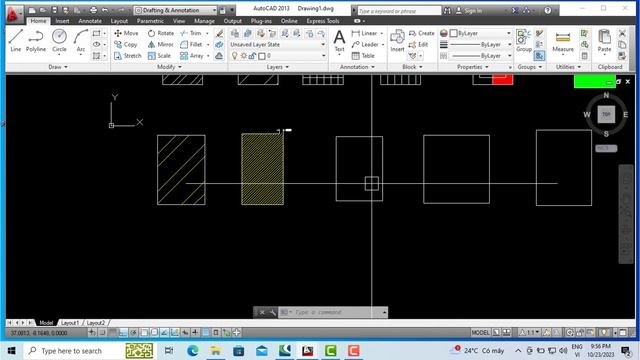Activate the Fillet command
The width and height of the screenshot is (640, 360).
coord(191,44)
